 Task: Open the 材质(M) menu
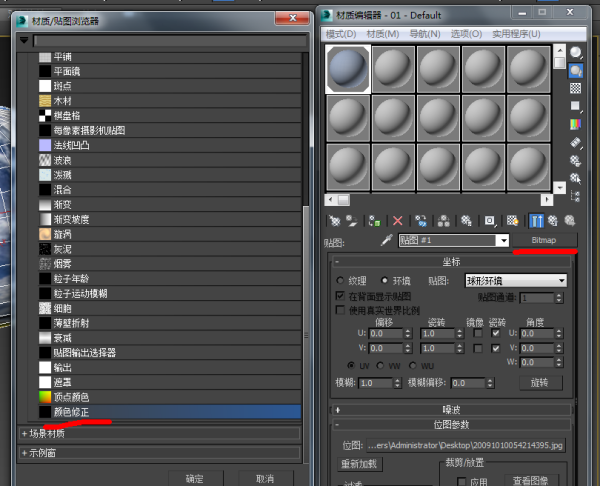coord(383,34)
